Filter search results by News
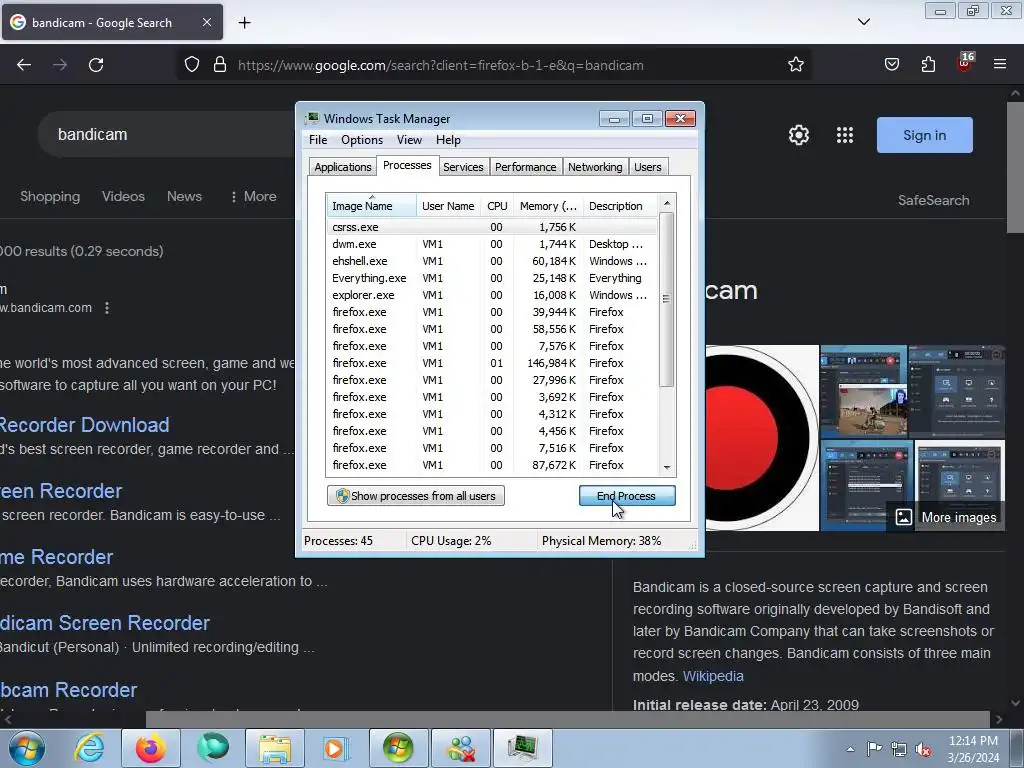Viewport: 1024px width, 768px height. [x=184, y=197]
